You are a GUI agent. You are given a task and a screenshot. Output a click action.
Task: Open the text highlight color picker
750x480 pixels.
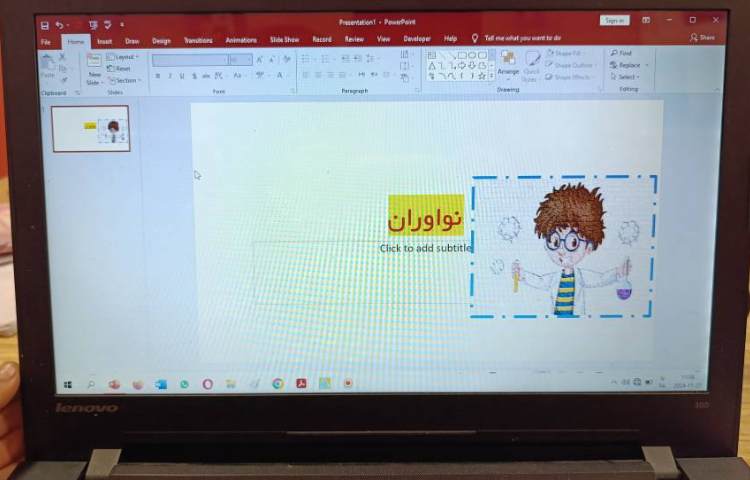(x=261, y=76)
